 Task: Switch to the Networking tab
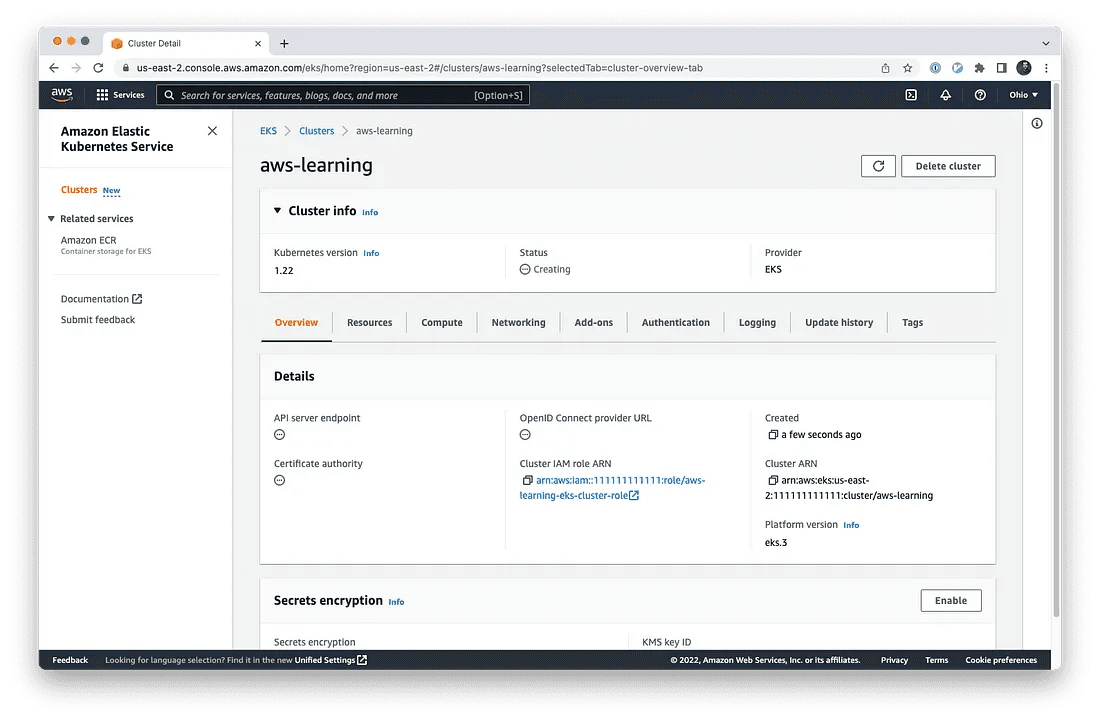click(518, 323)
